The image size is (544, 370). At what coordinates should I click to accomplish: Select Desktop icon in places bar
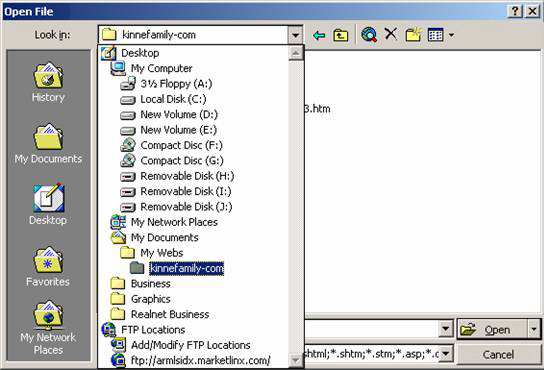click(x=48, y=205)
